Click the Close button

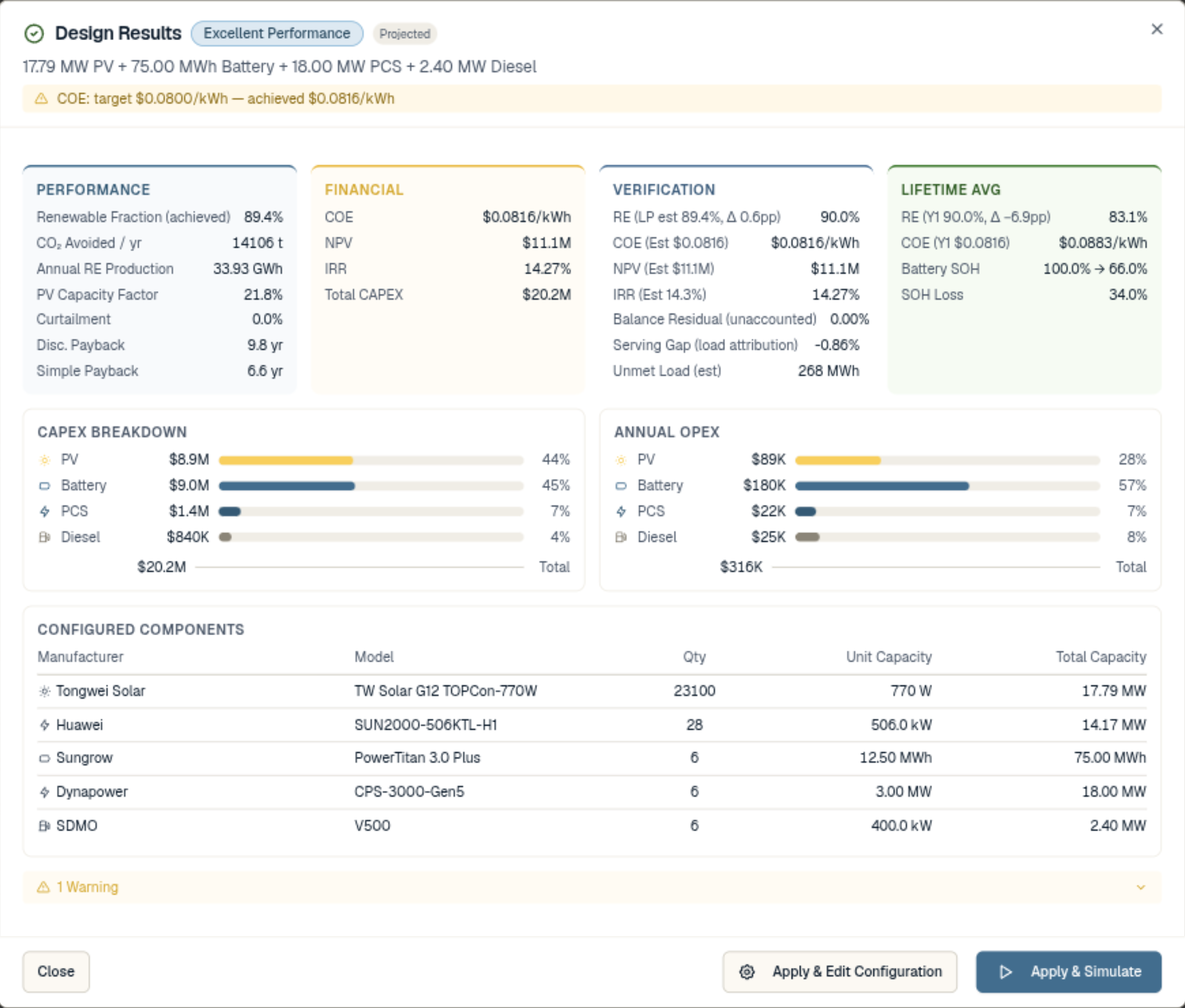pos(56,971)
